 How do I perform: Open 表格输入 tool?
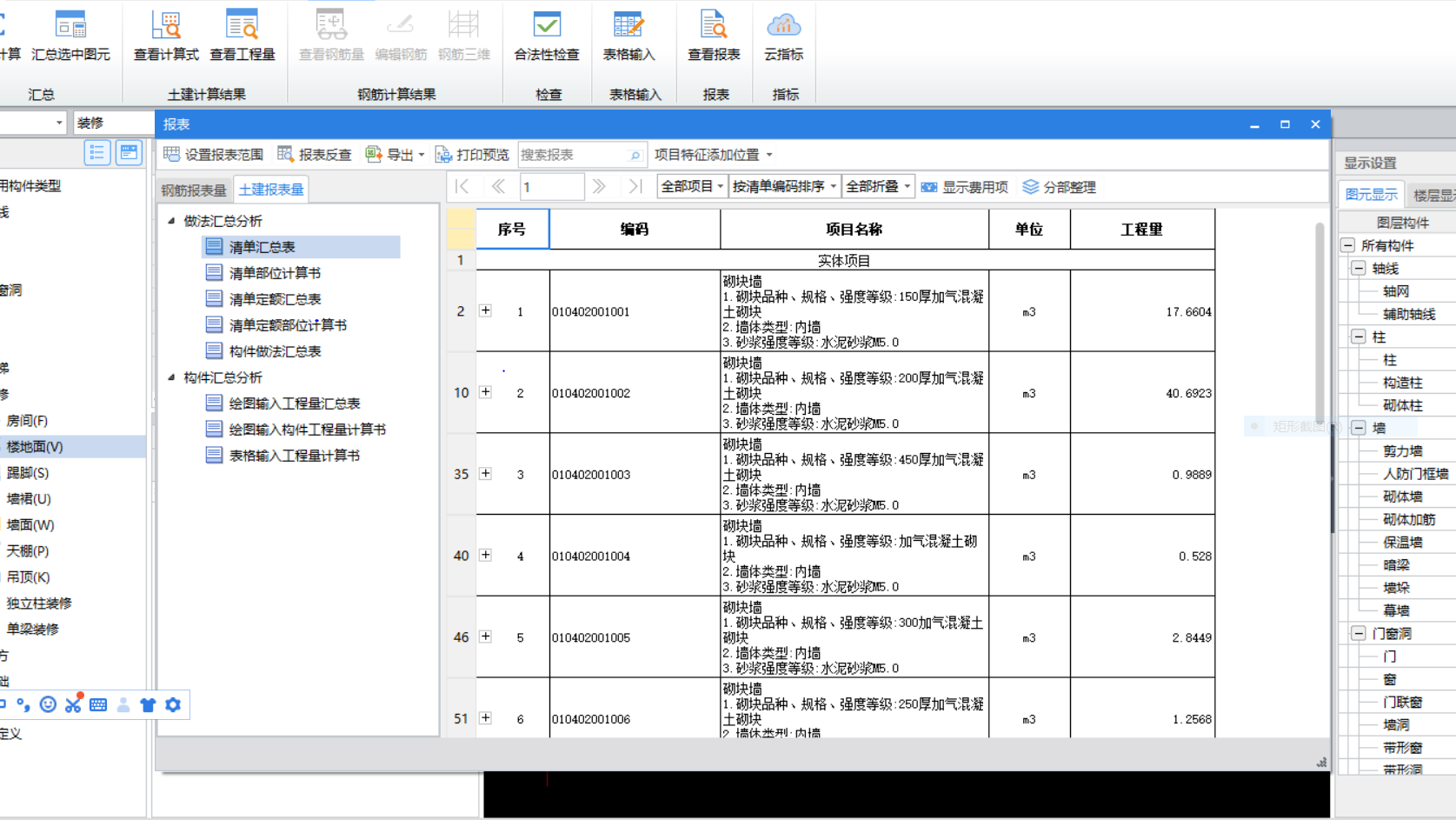pos(628,35)
